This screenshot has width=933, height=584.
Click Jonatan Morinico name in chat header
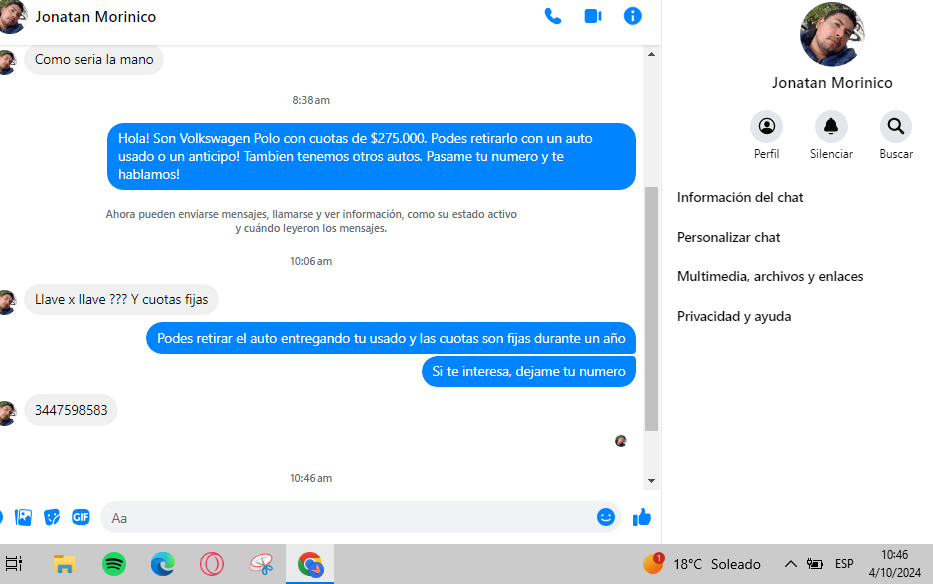(x=95, y=17)
